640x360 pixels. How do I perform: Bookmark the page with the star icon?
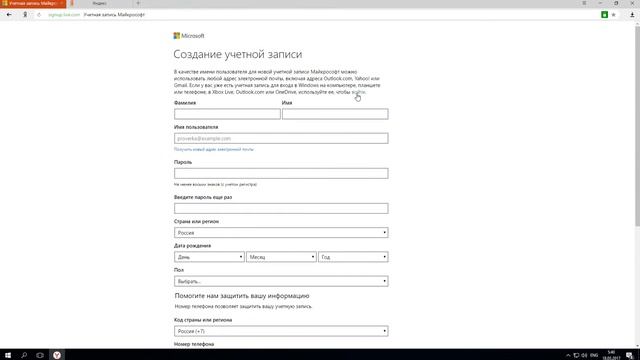pos(613,15)
